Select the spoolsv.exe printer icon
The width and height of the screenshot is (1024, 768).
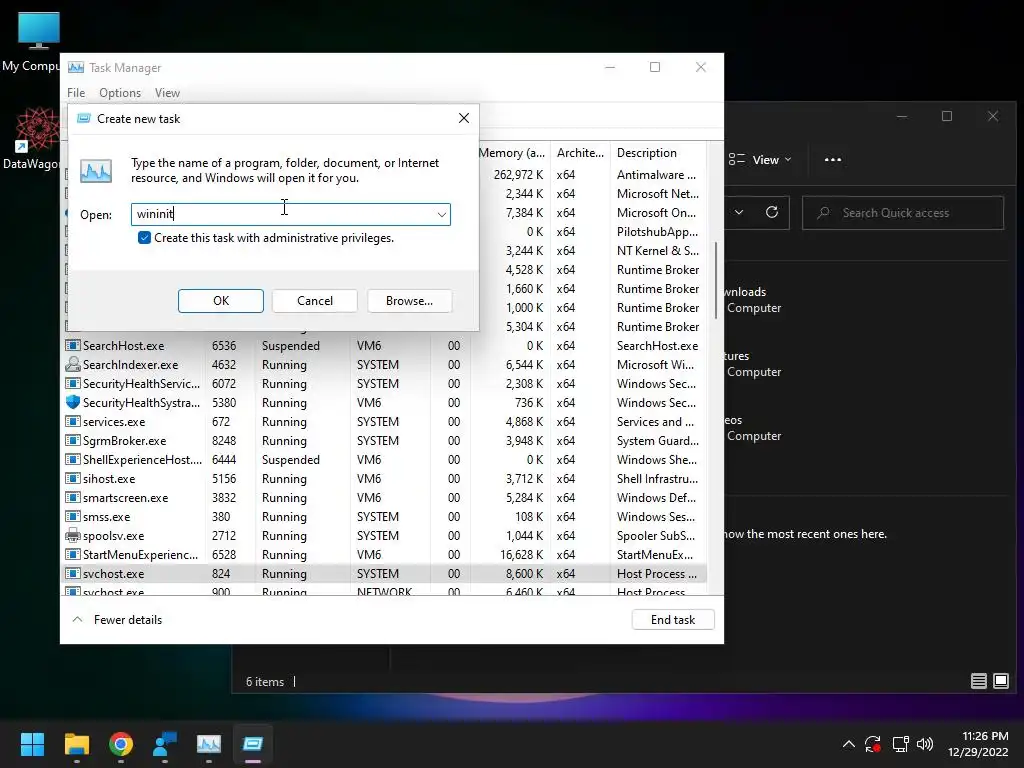72,536
